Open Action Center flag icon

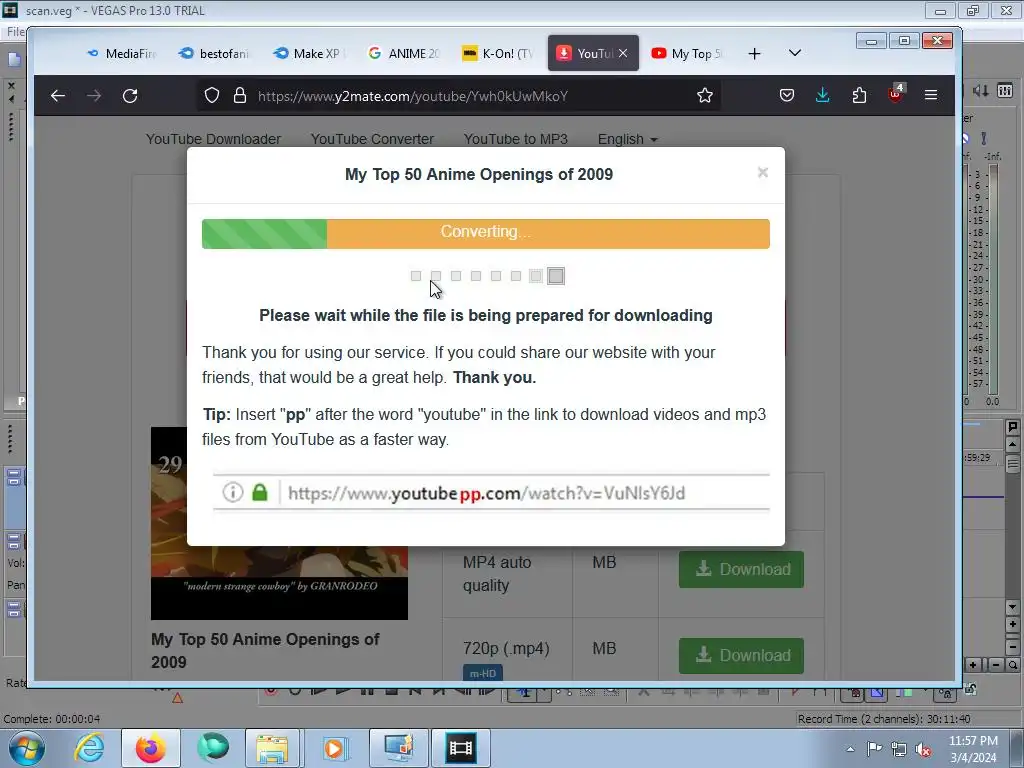pos(874,749)
